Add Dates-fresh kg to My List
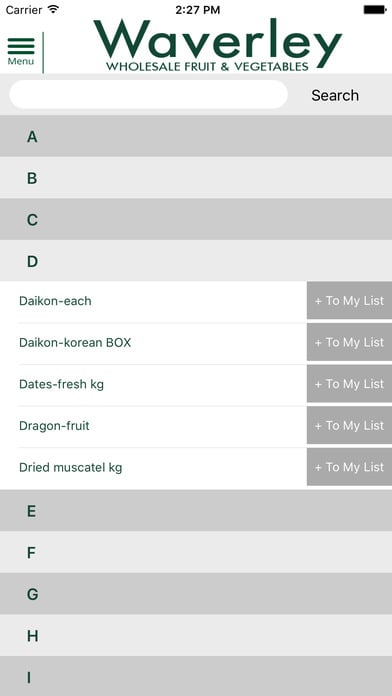The width and height of the screenshot is (392, 696). tap(349, 384)
